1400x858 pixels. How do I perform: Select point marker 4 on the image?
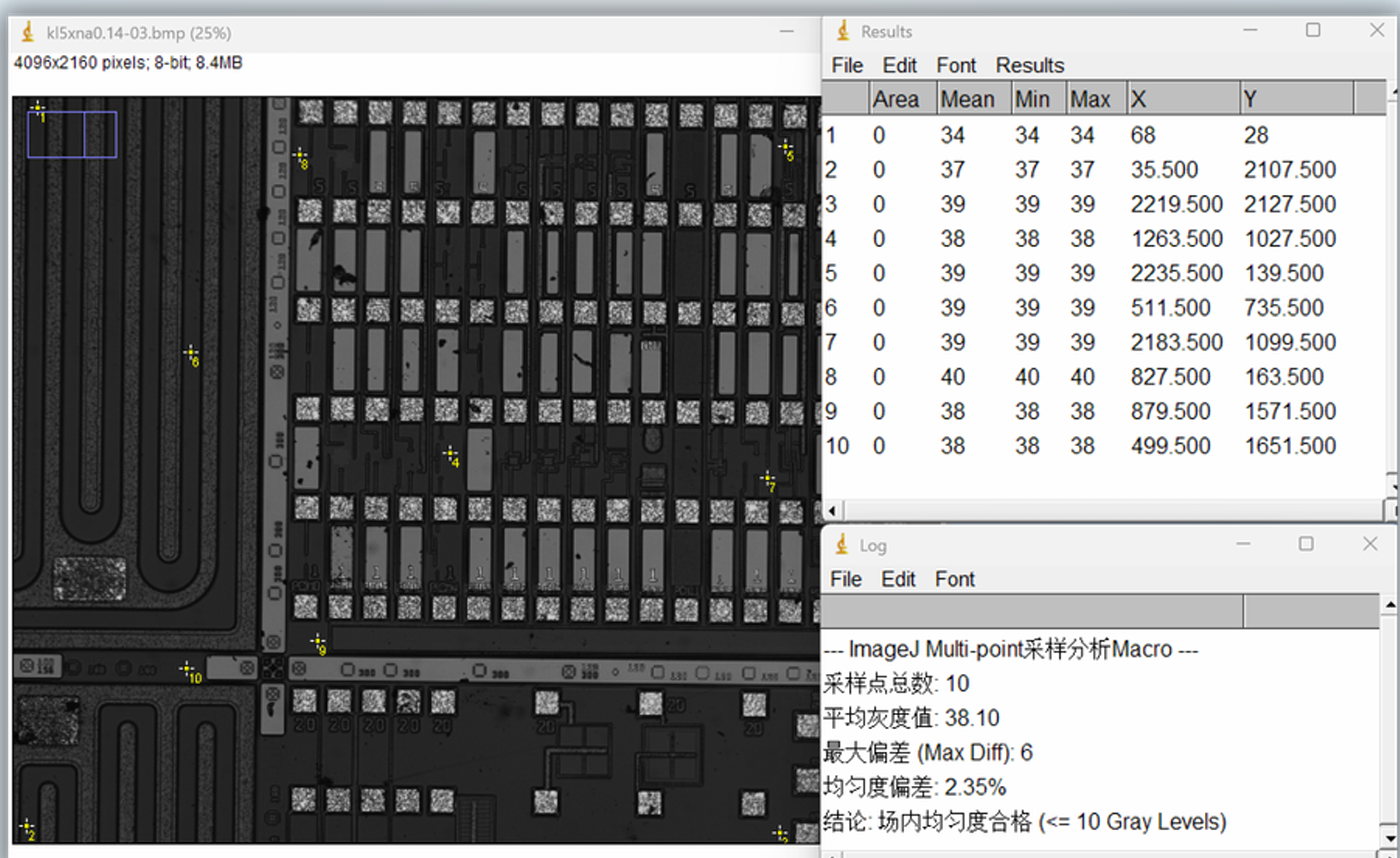[x=449, y=454]
